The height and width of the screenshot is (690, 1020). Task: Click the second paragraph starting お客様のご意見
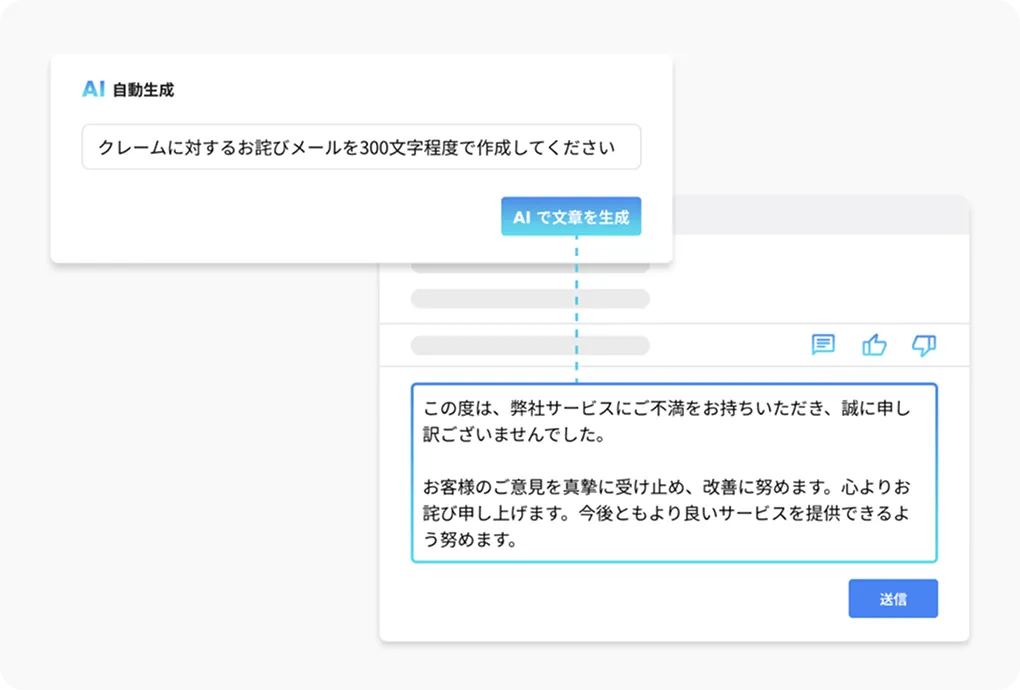point(667,514)
